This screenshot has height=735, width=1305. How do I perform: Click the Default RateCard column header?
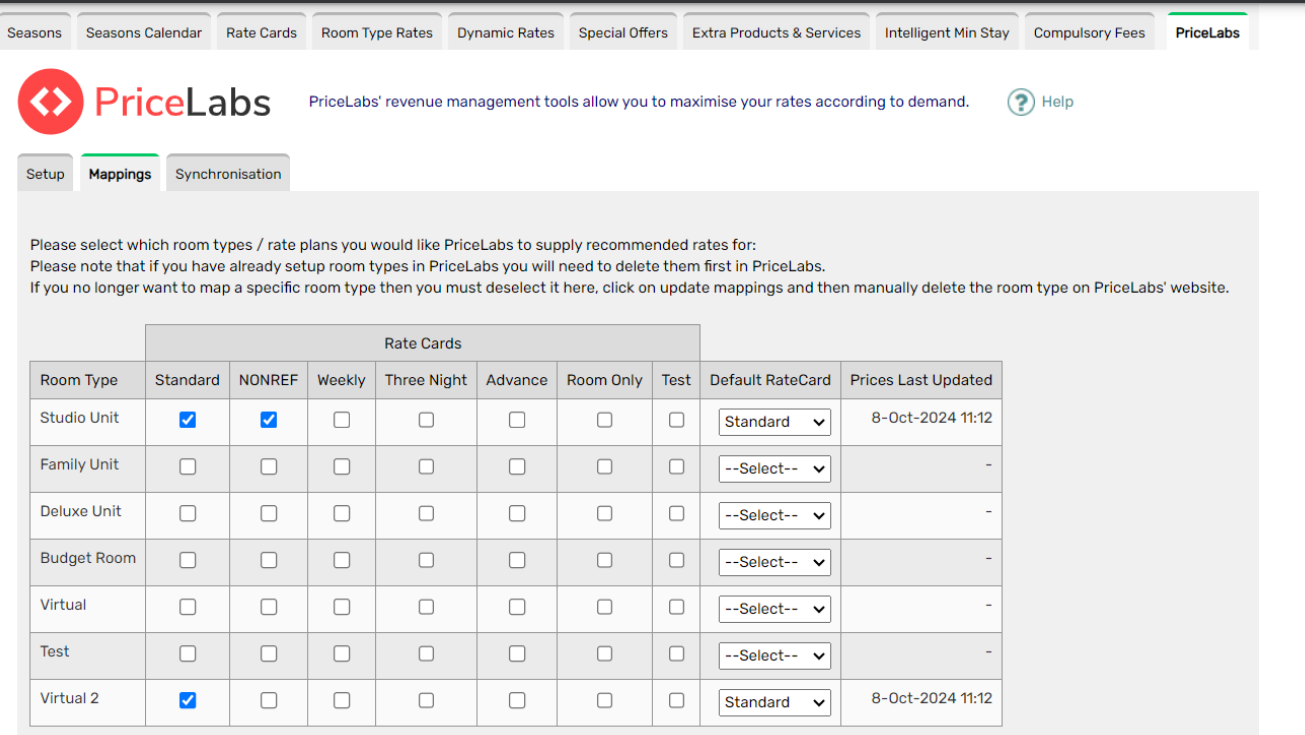[770, 380]
